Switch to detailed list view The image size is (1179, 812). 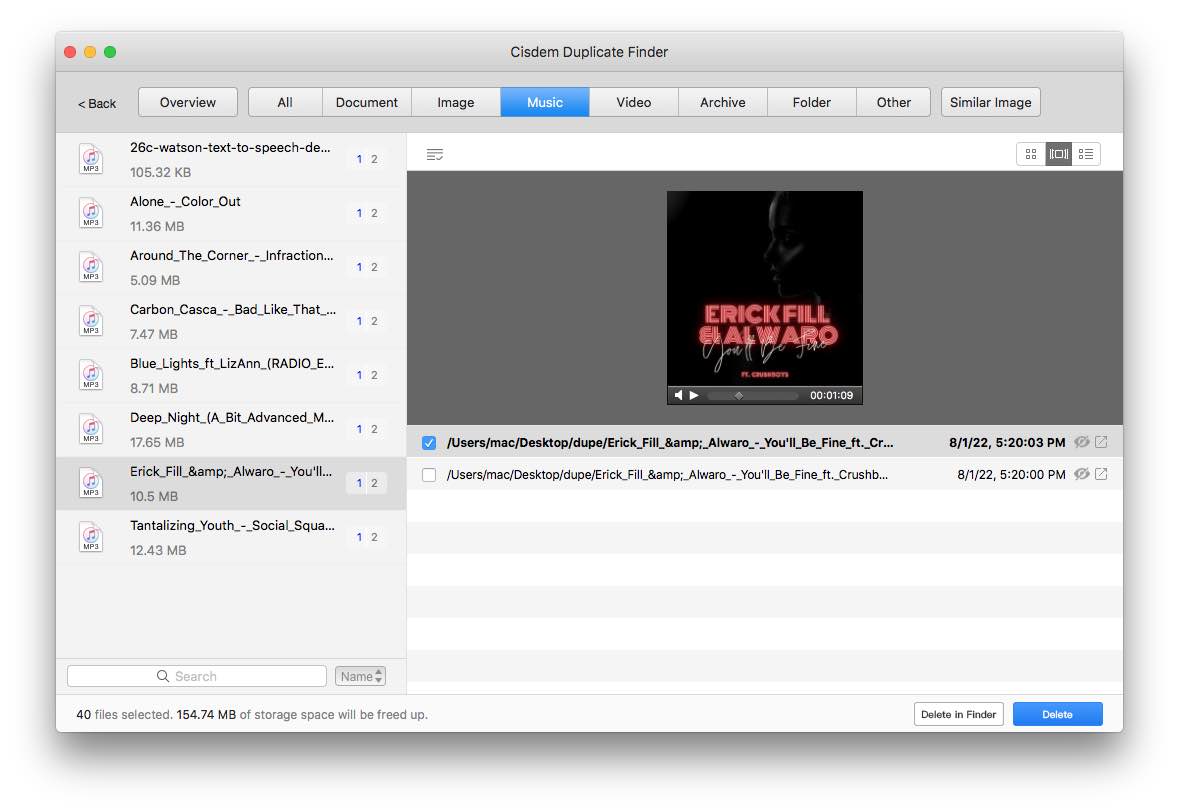(1086, 154)
